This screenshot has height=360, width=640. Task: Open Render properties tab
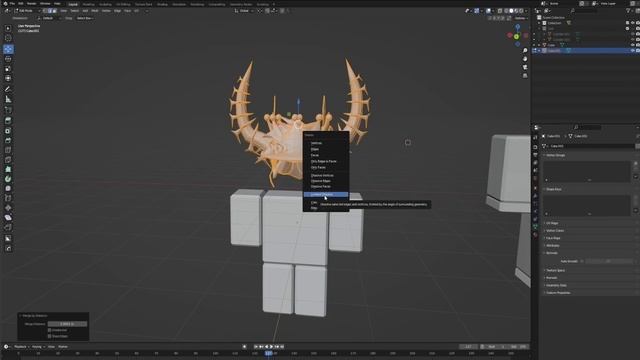pos(536,147)
